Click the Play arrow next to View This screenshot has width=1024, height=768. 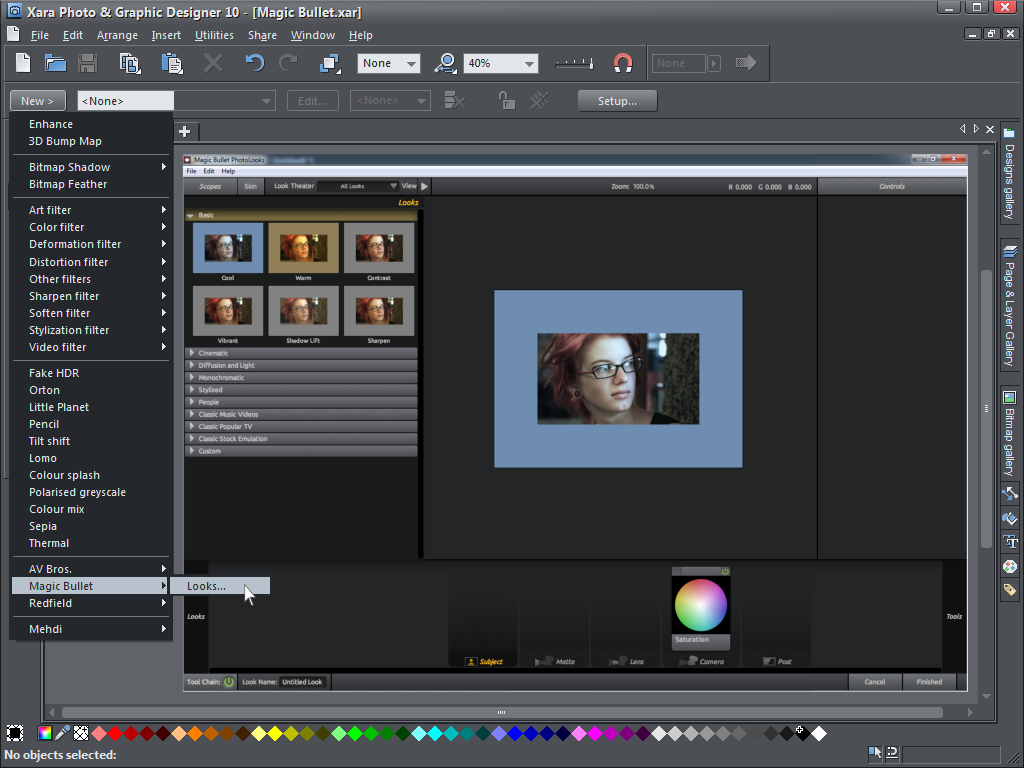point(424,186)
